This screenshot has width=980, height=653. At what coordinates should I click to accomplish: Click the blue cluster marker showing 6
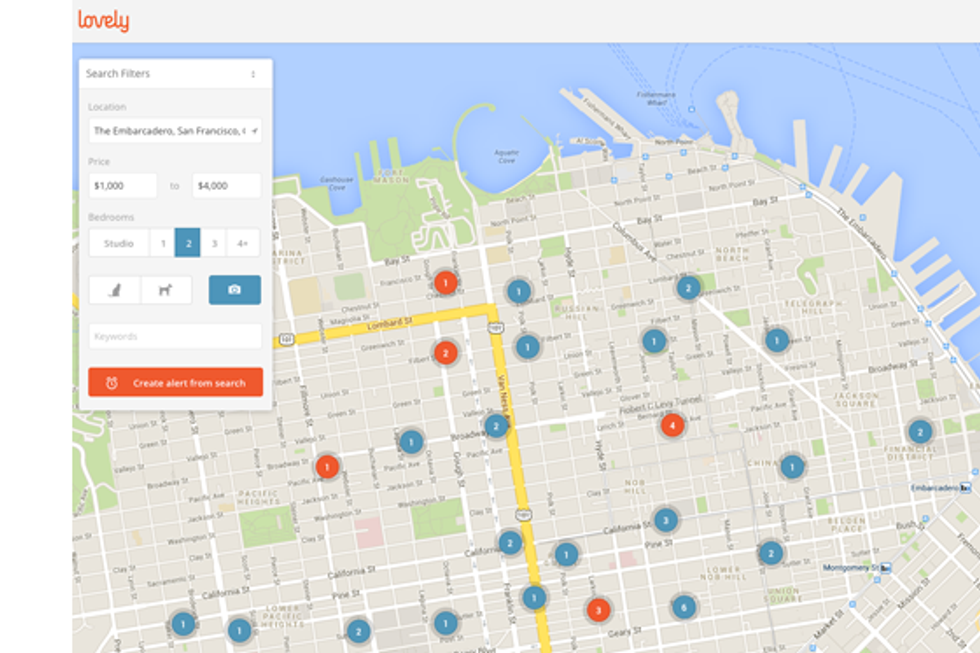683,607
